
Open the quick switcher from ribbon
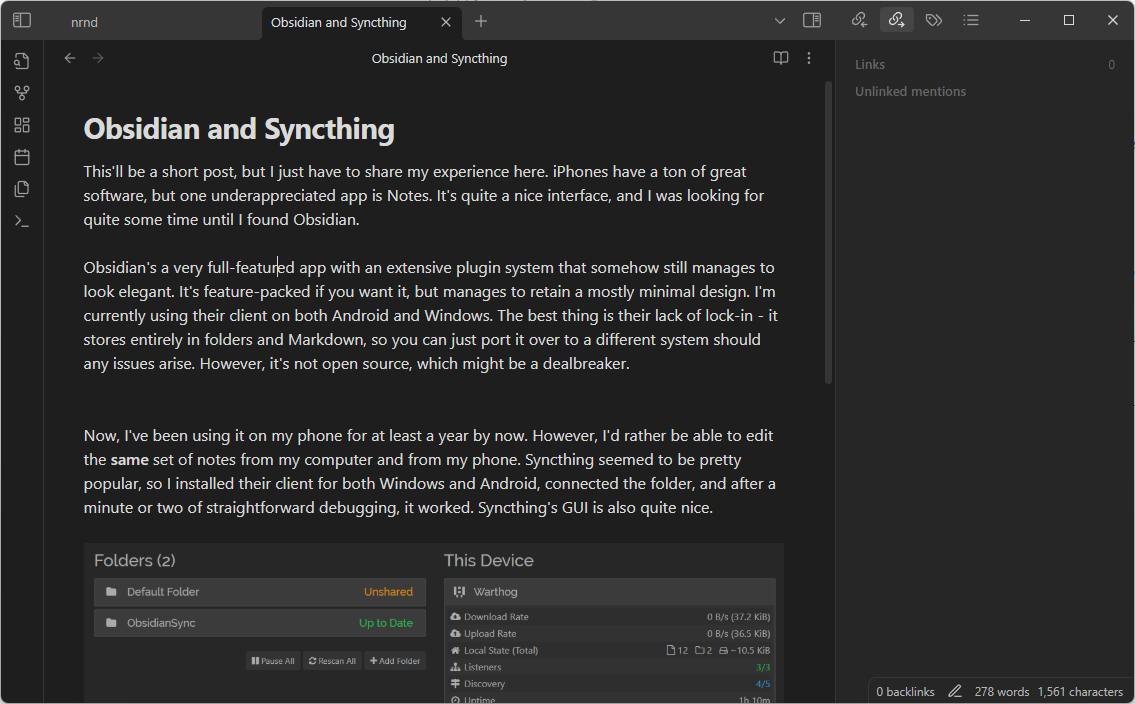22,62
